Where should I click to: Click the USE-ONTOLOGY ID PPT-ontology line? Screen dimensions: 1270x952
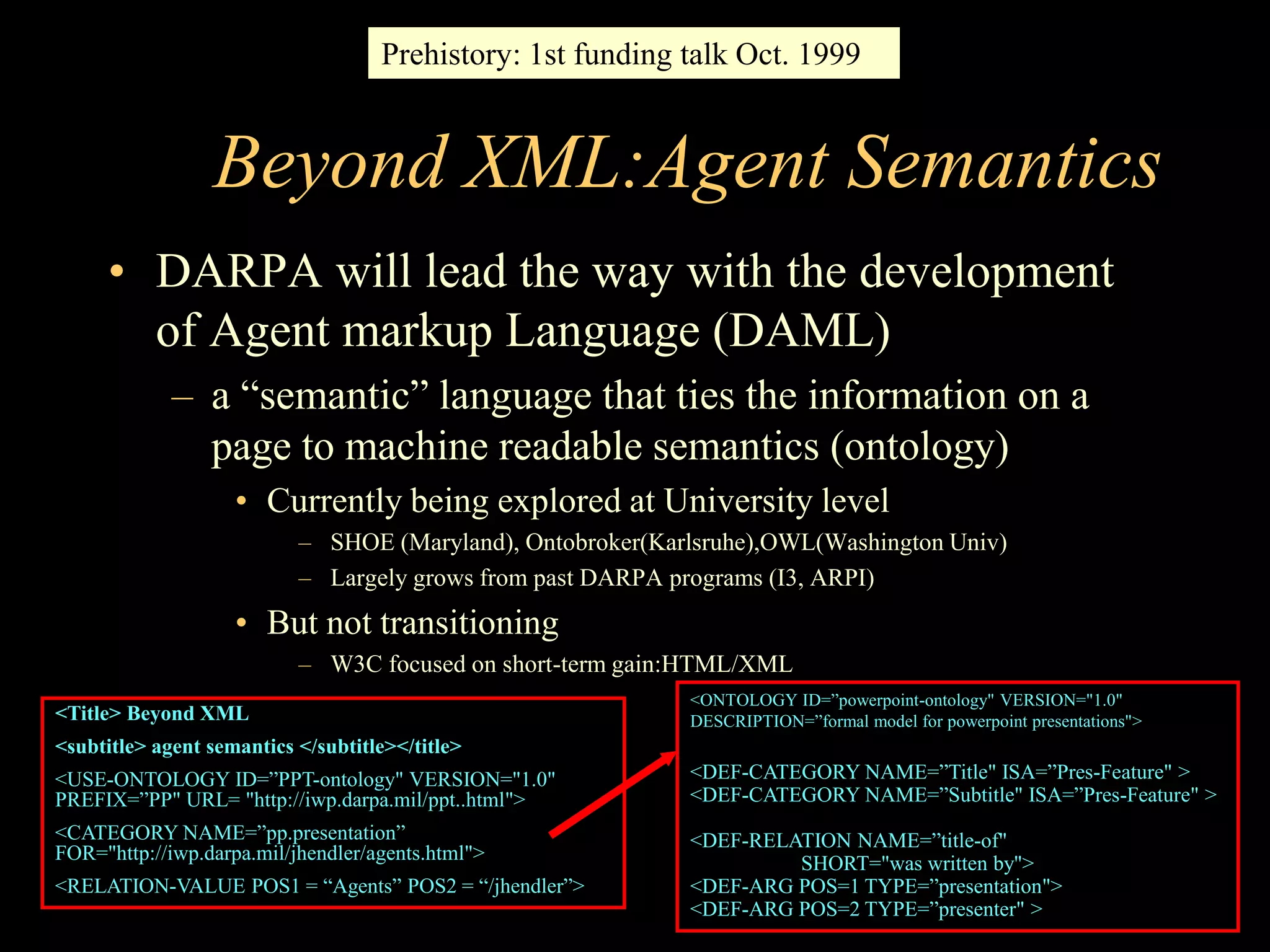coord(304,779)
